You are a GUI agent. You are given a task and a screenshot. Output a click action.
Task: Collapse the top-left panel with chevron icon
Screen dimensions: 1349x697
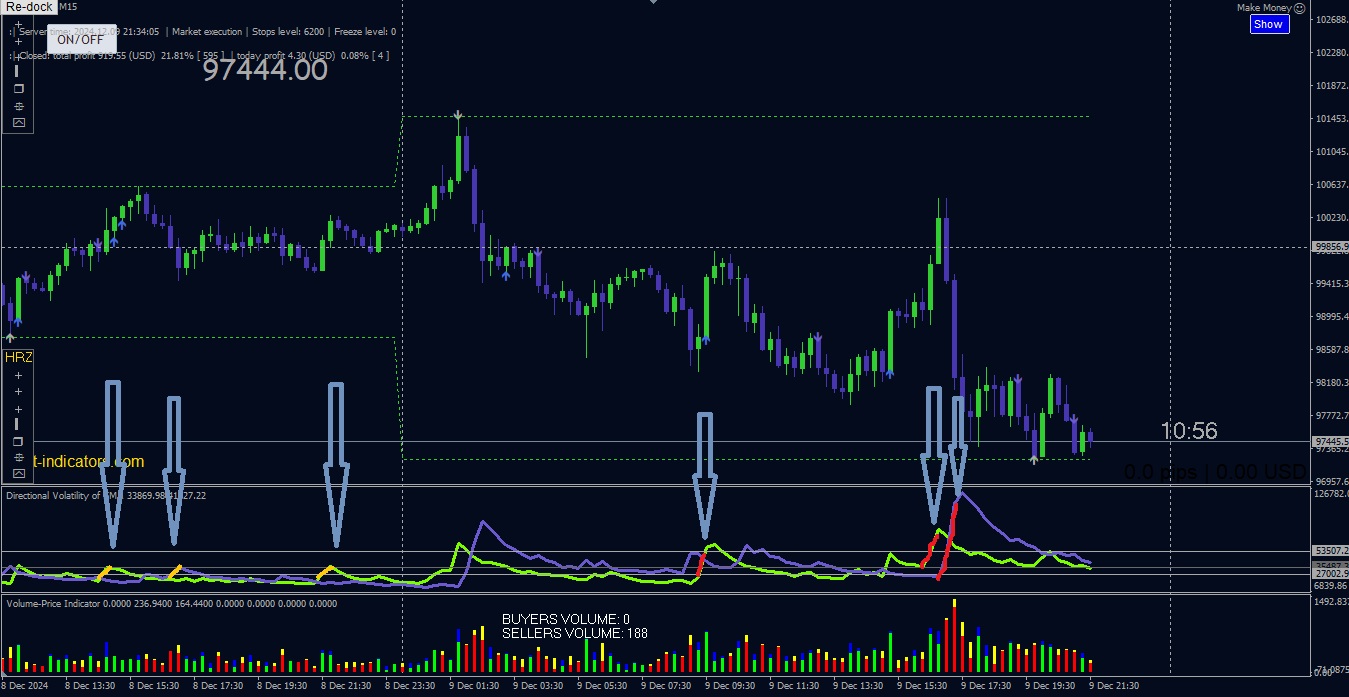18,122
